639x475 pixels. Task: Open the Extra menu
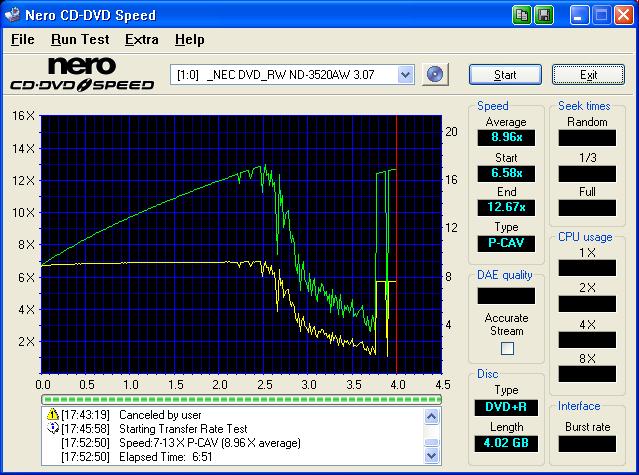tap(141, 40)
